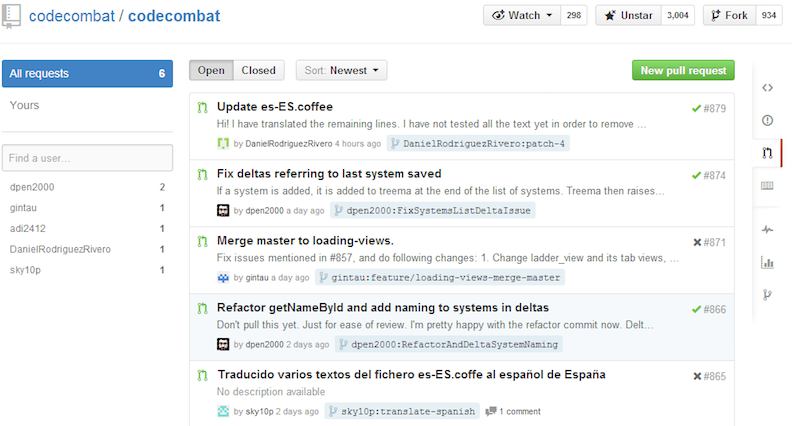
Task: Click the failed X status for #871
Action: [x=697, y=243]
